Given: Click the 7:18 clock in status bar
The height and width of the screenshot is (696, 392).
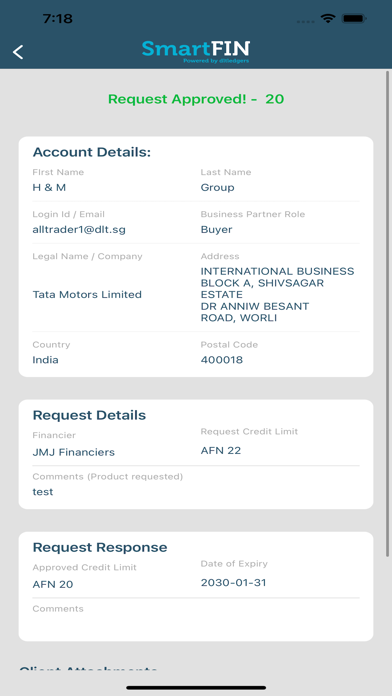Looking at the screenshot, I should pyautogui.click(x=58, y=19).
